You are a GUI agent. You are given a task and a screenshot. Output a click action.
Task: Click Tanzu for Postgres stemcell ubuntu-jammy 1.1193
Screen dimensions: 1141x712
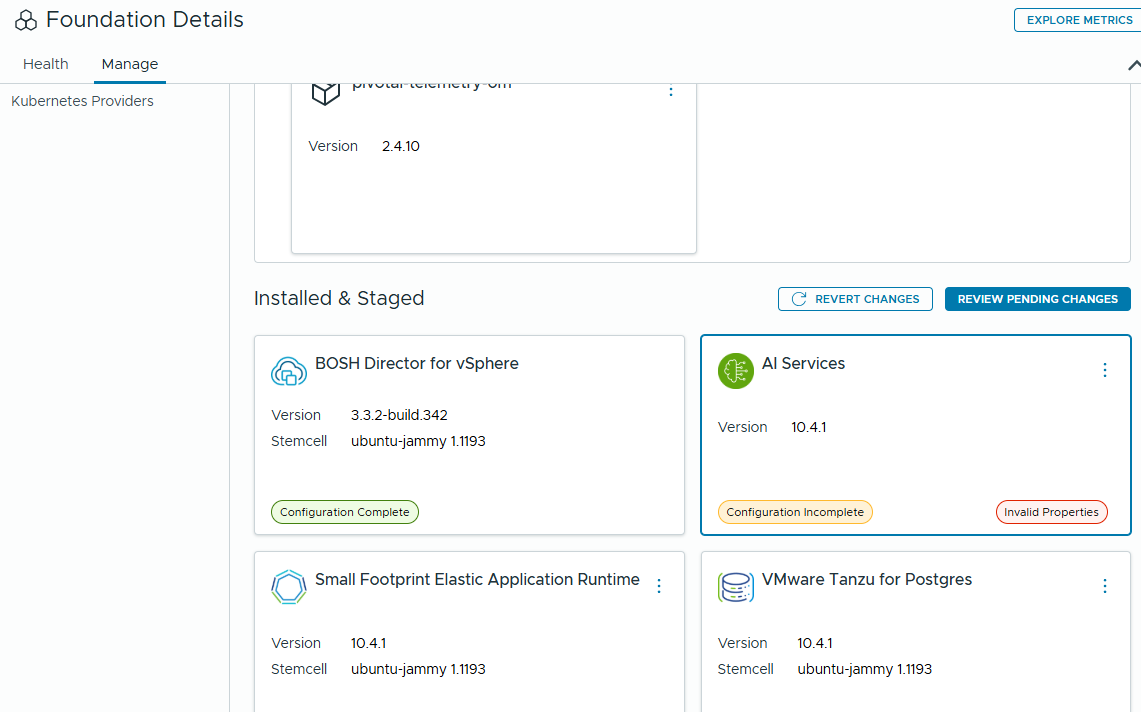(864, 669)
